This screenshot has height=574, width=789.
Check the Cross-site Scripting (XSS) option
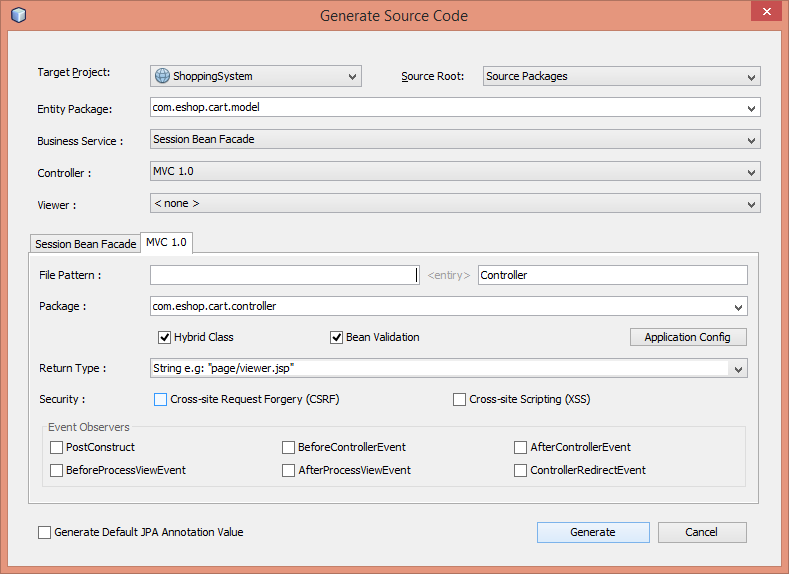click(459, 400)
